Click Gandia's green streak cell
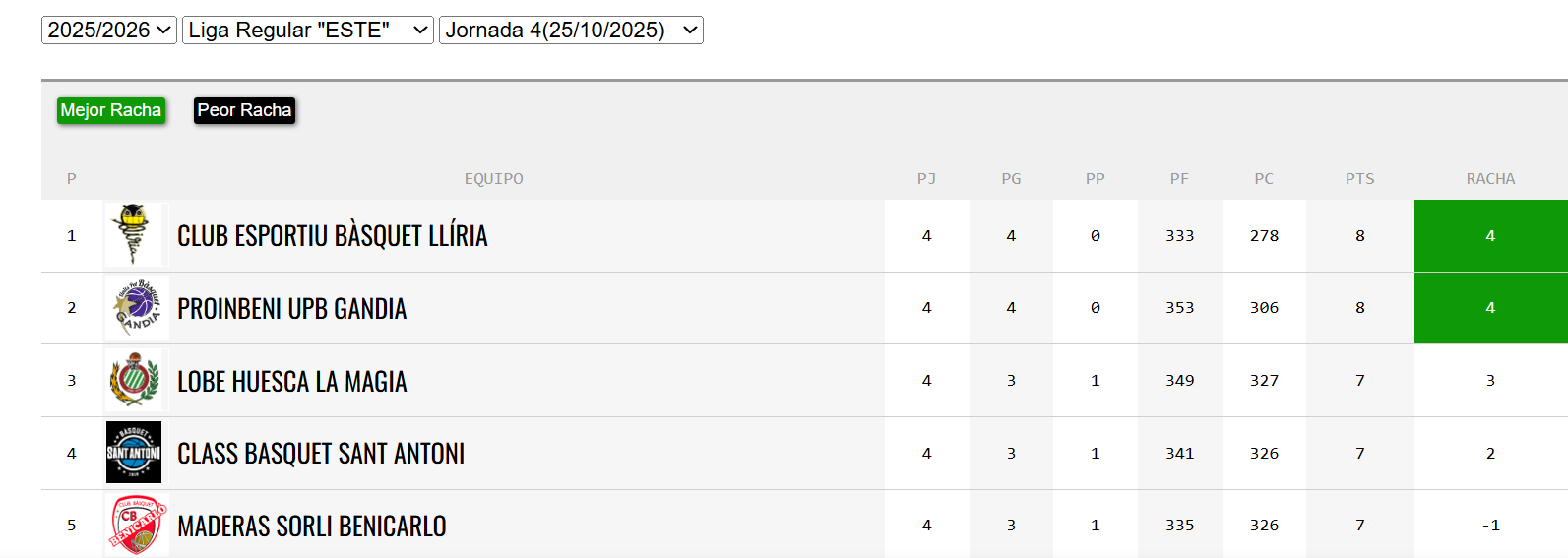This screenshot has width=1568, height=558. (x=1490, y=308)
